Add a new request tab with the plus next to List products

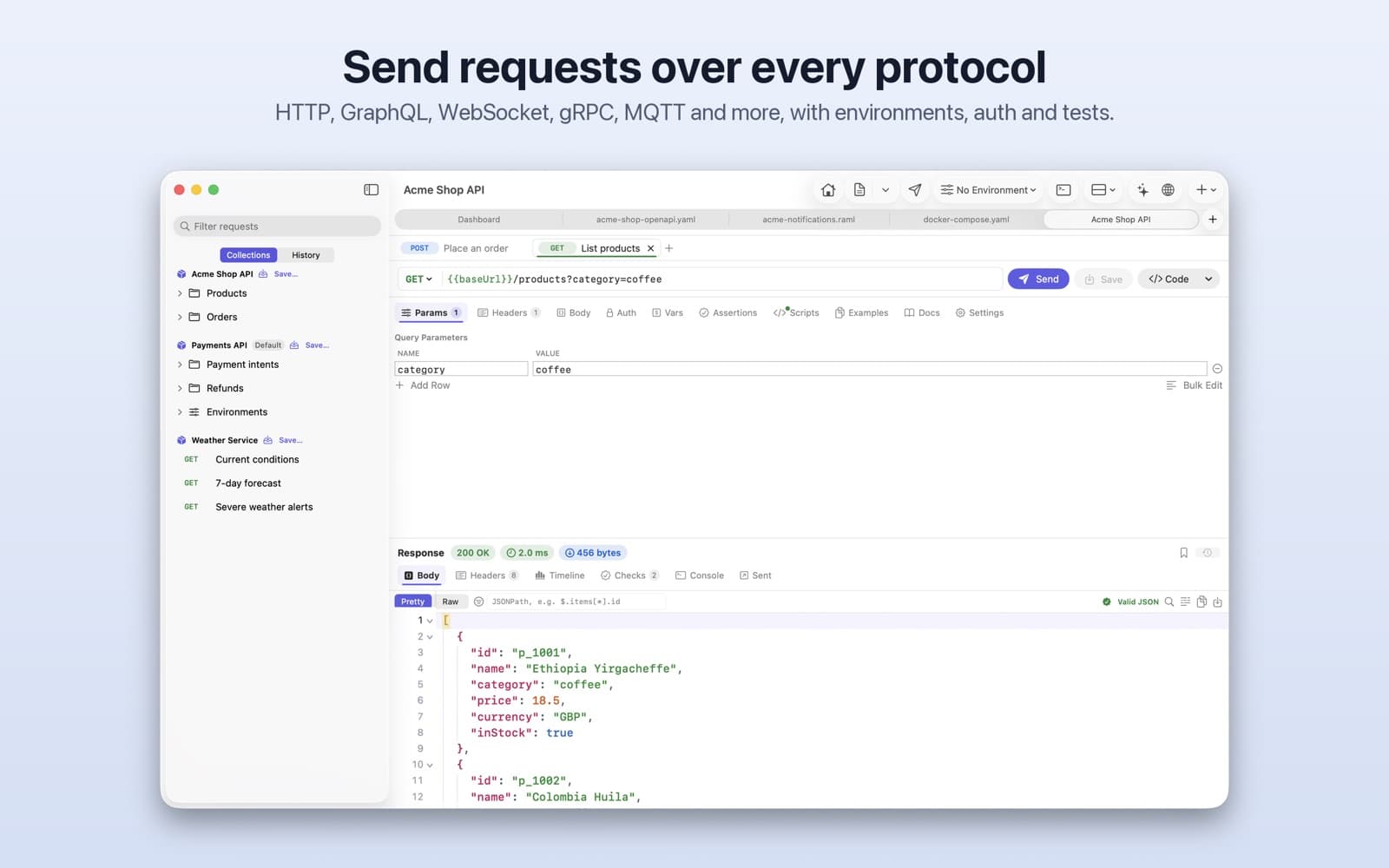pyautogui.click(x=668, y=248)
